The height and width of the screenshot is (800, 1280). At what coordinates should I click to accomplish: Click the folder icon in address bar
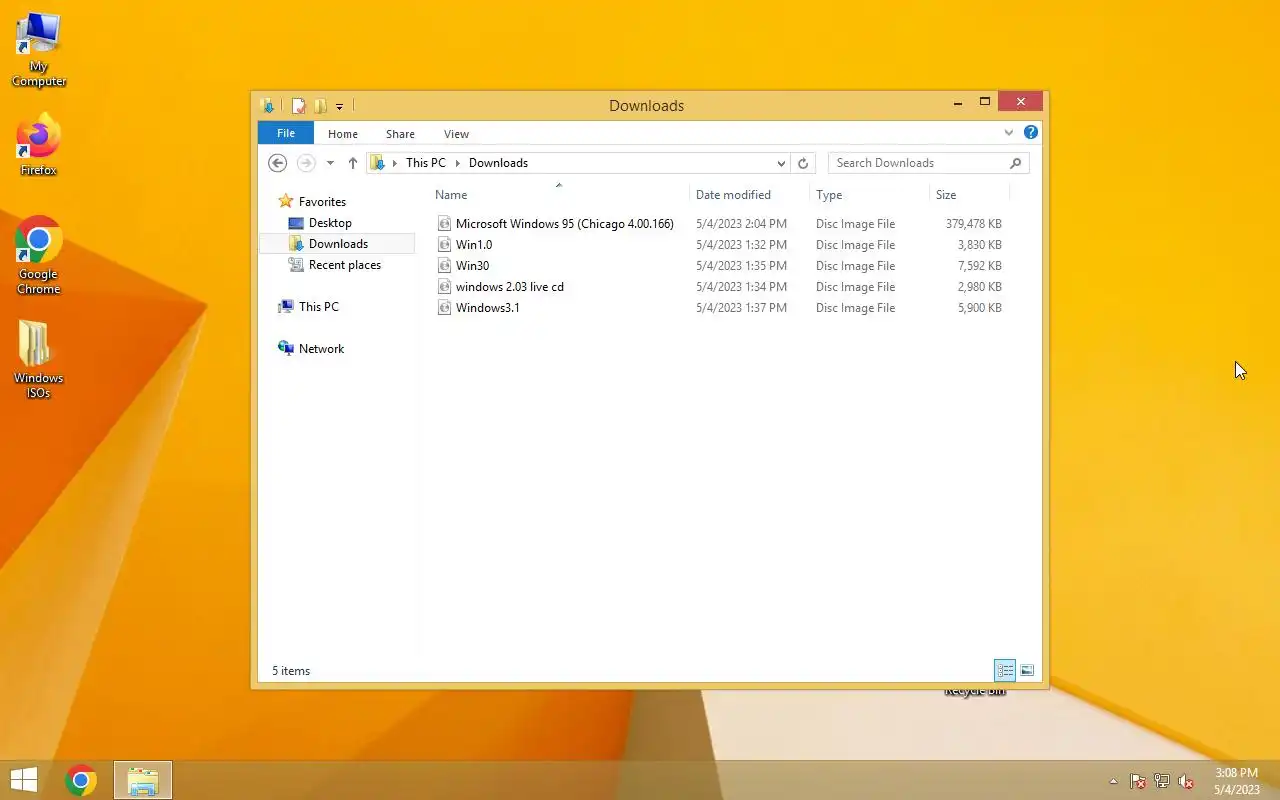[x=378, y=163]
